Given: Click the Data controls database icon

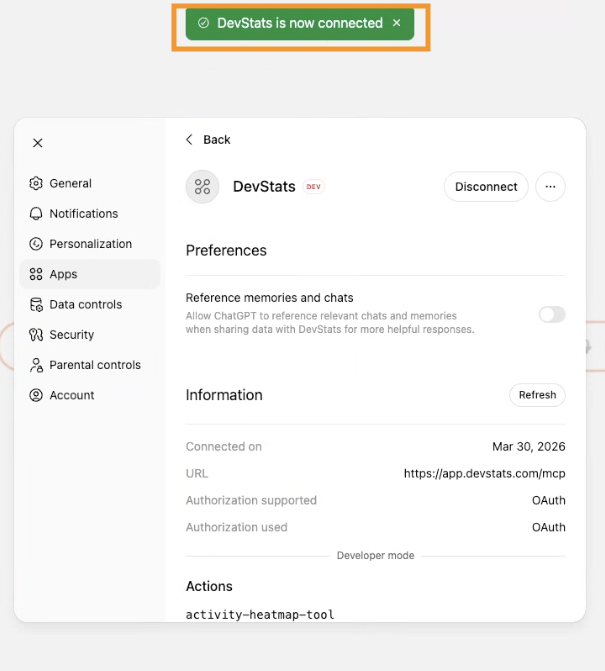Looking at the screenshot, I should point(36,304).
